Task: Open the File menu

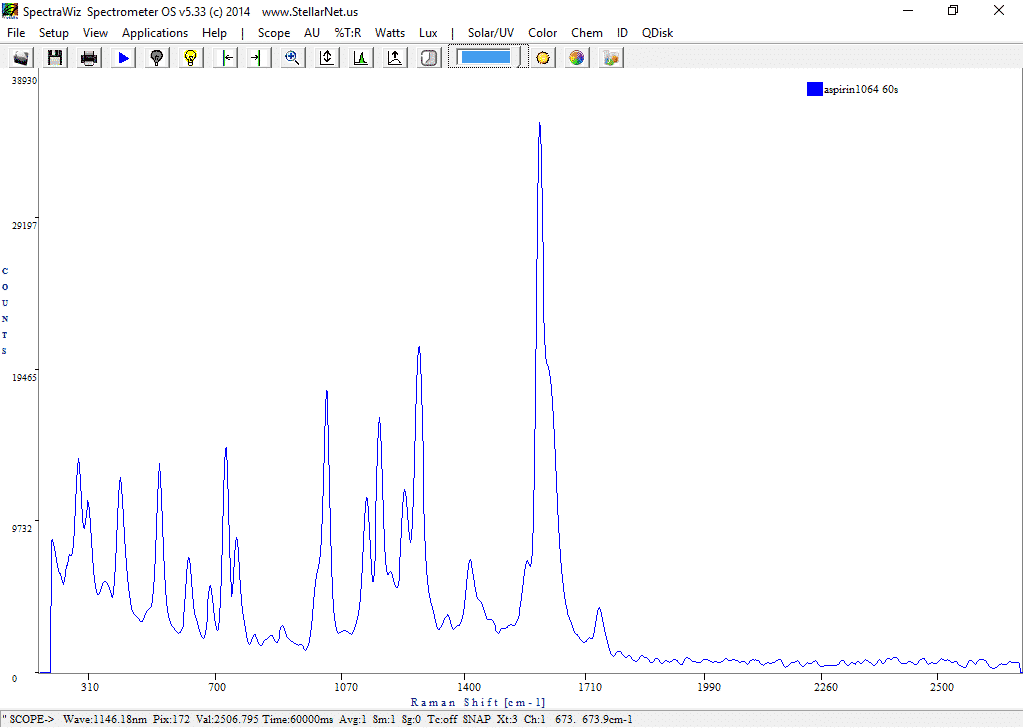Action: tap(16, 33)
